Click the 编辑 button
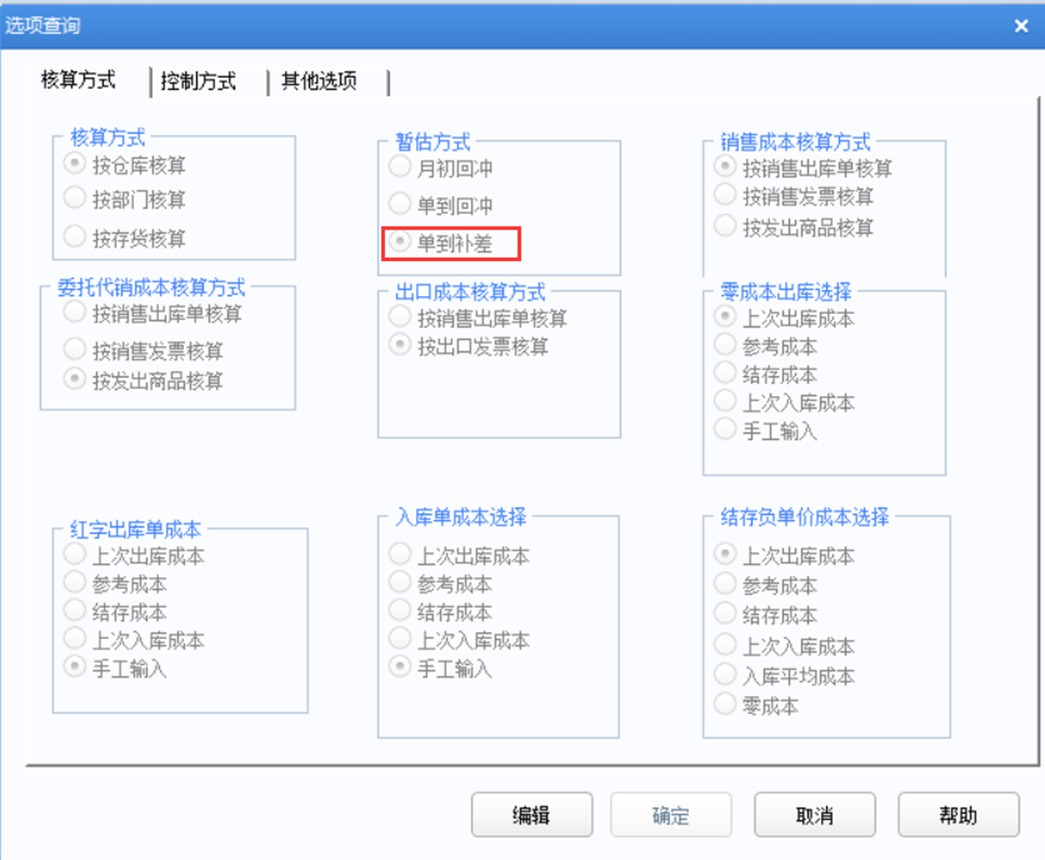Image resolution: width=1045 pixels, height=860 pixels. click(531, 815)
